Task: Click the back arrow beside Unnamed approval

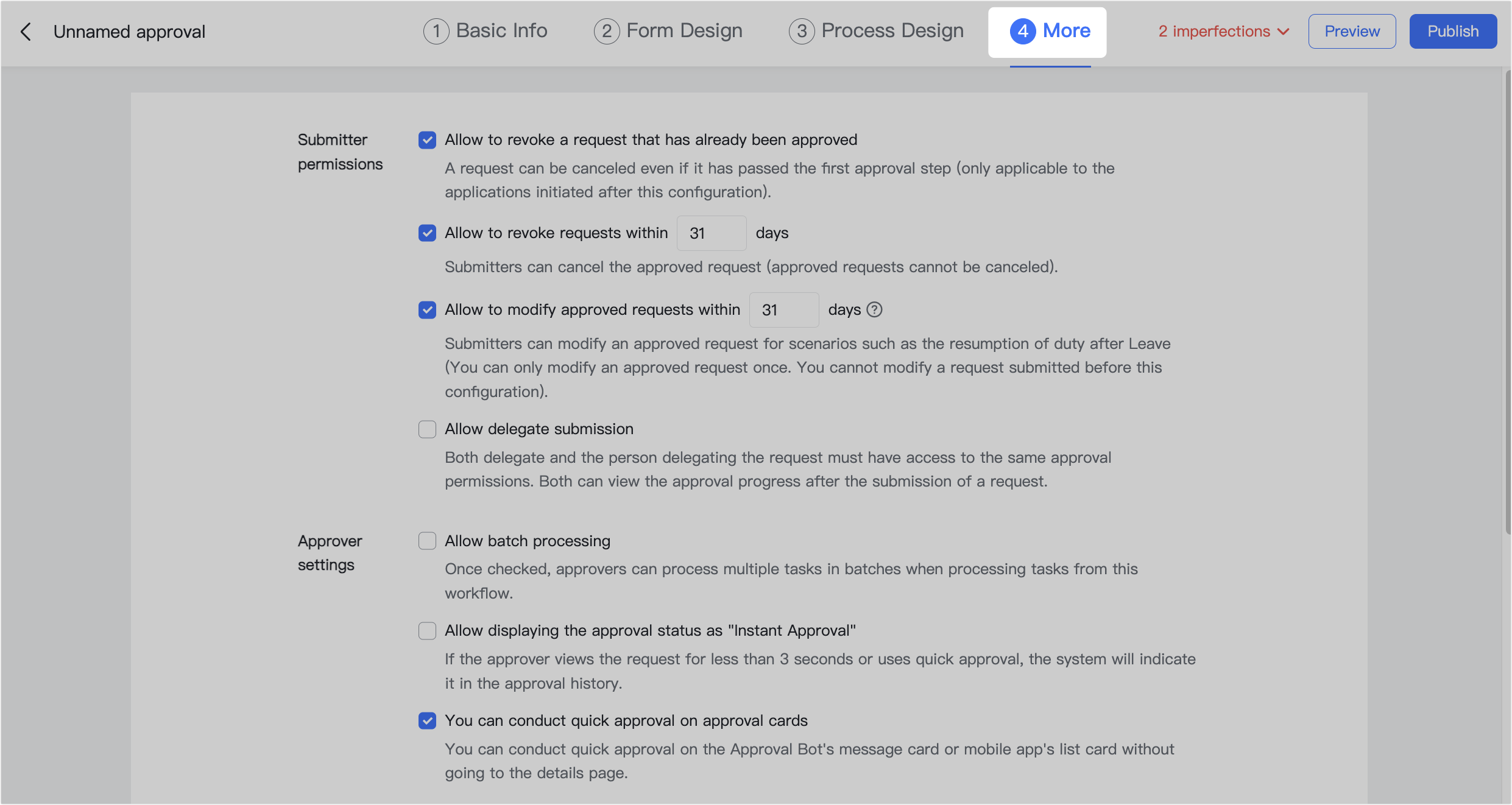Action: (x=26, y=31)
